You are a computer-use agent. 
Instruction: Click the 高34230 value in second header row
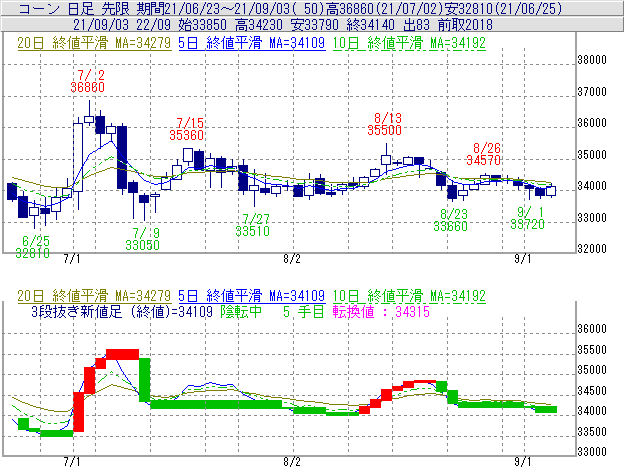tap(259, 25)
